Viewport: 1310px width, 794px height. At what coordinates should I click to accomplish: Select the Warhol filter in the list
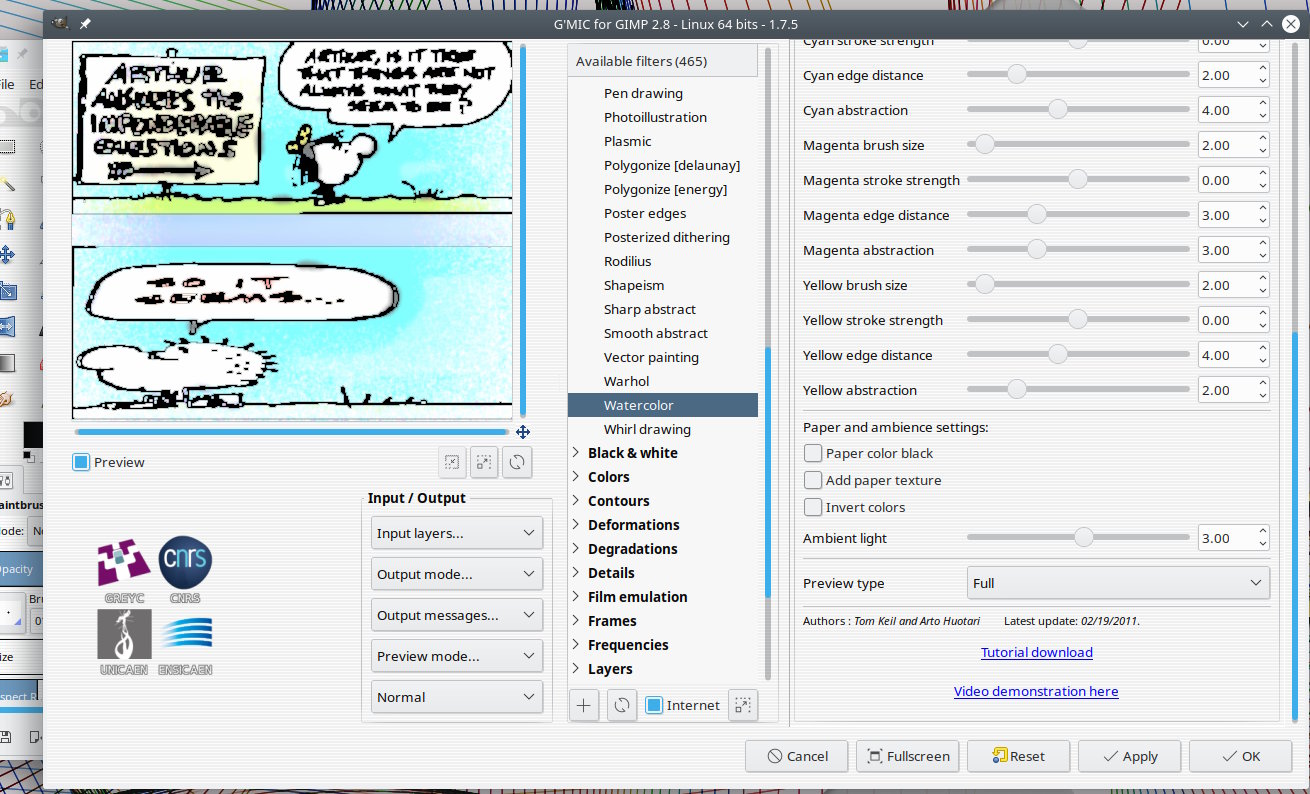(626, 381)
